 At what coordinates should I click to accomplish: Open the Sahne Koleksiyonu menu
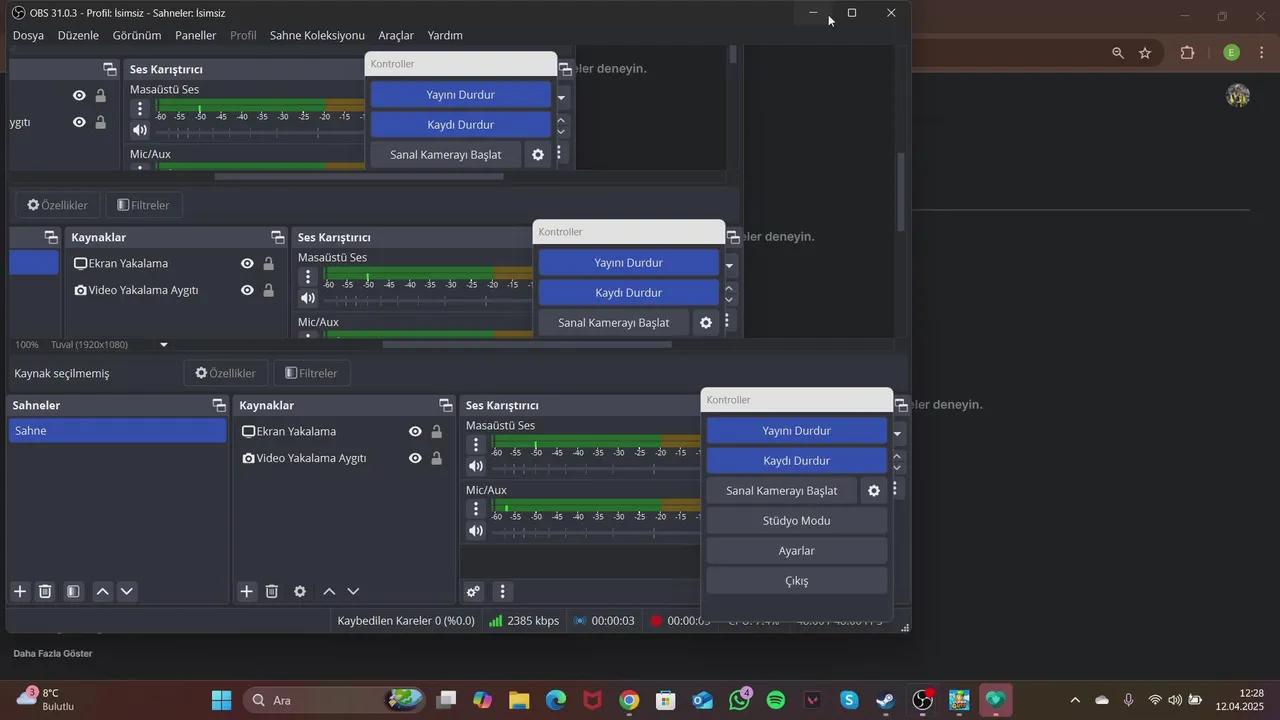(x=317, y=35)
